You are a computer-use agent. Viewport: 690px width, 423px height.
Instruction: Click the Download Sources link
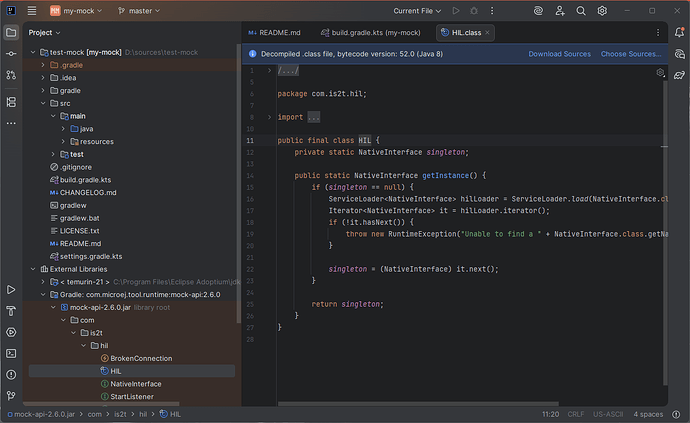point(559,54)
